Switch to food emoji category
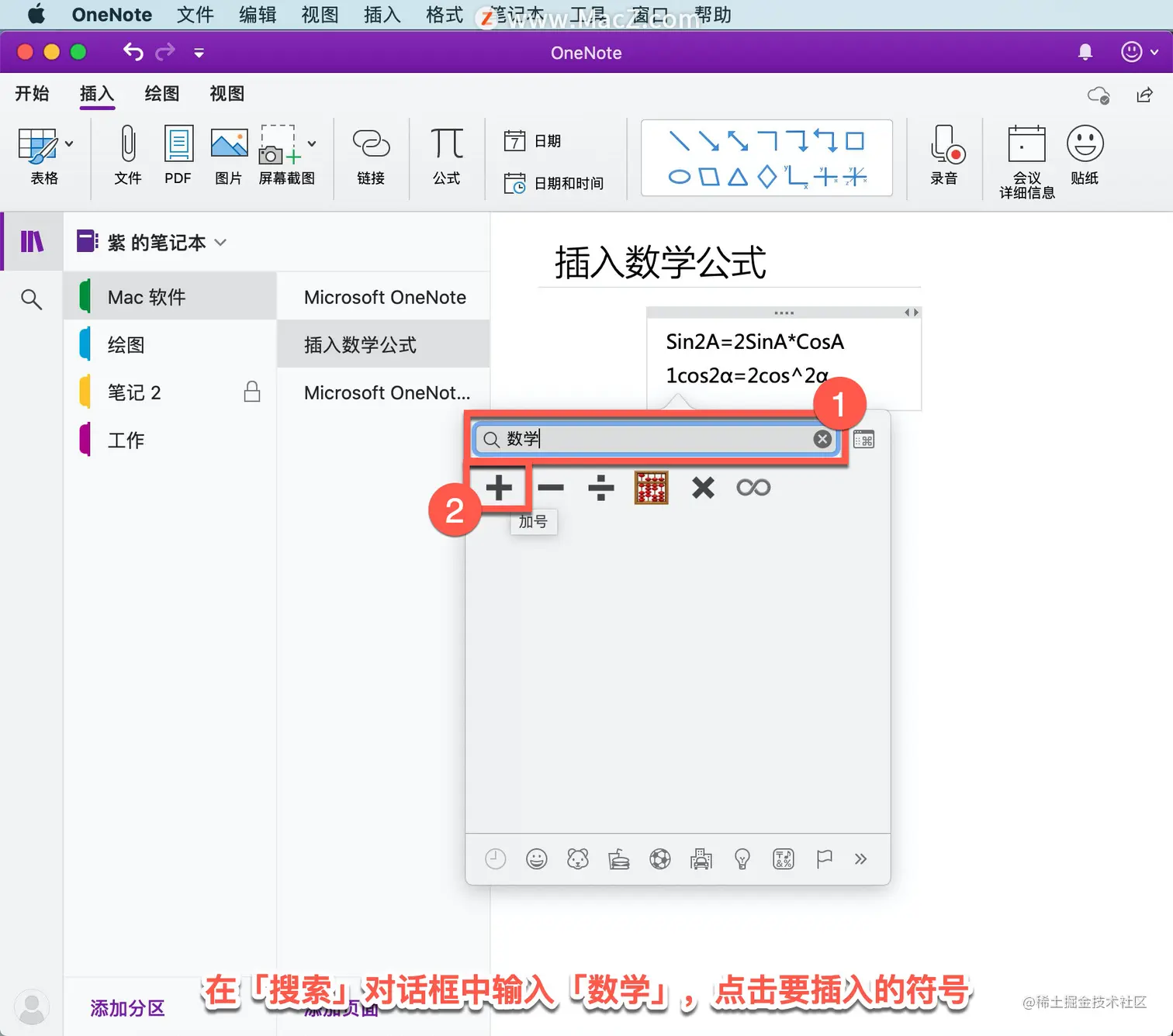Viewport: 1173px width, 1036px height. (x=619, y=858)
